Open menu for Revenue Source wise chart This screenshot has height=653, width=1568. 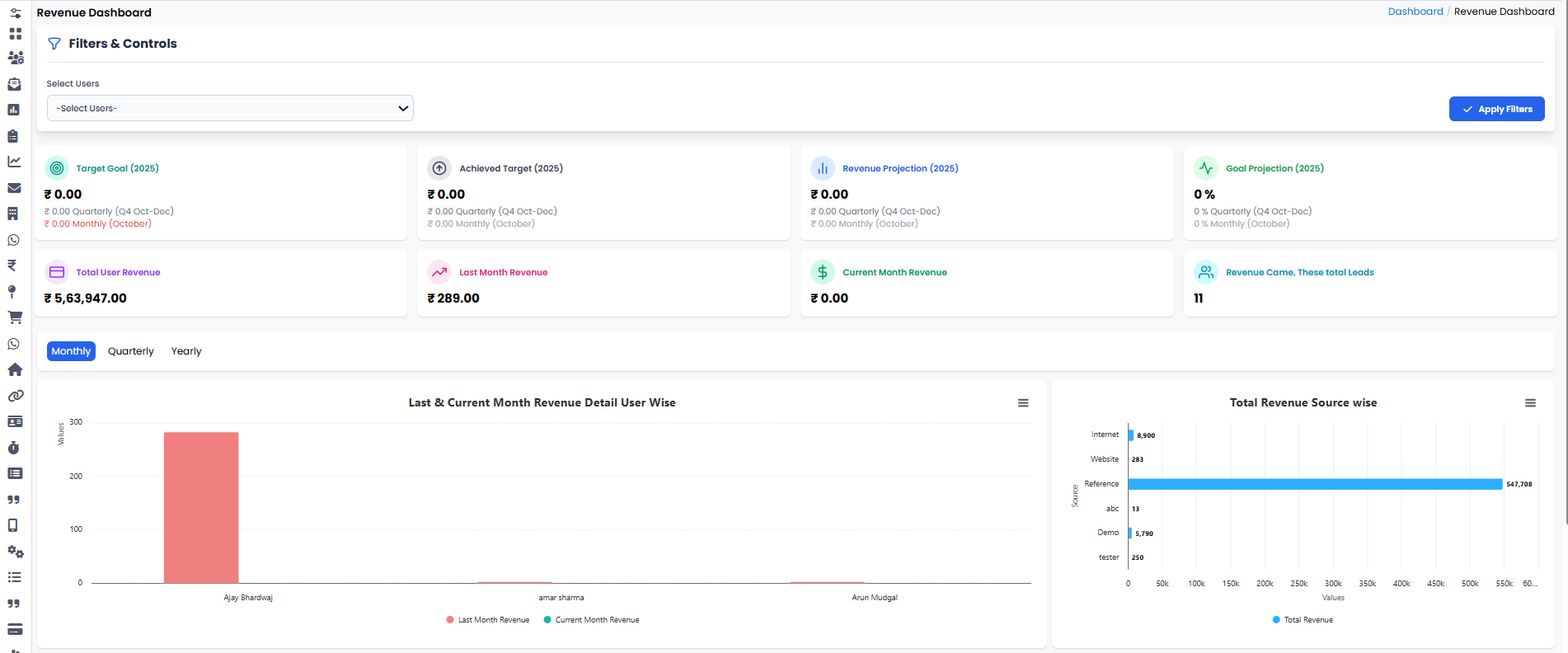1530,403
